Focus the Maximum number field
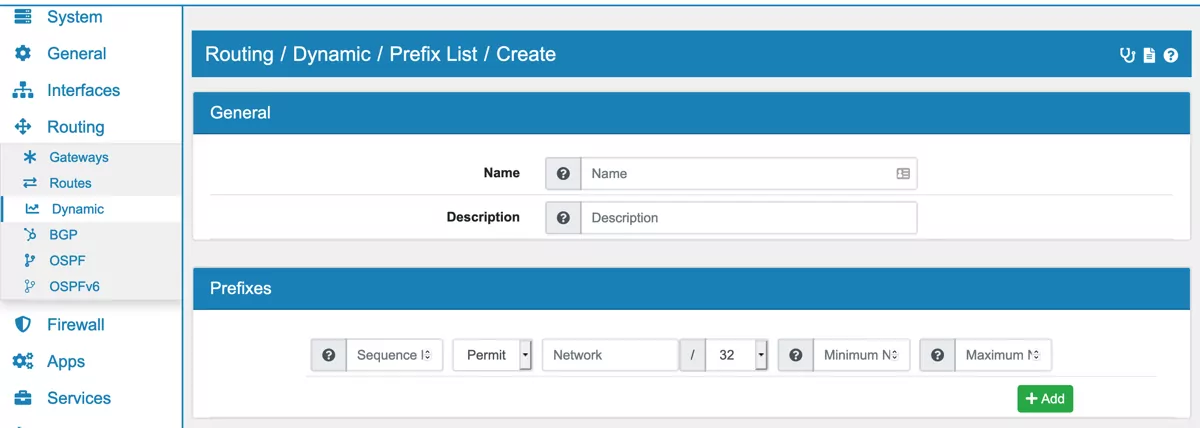Image resolution: width=1200 pixels, height=428 pixels. click(x=1003, y=355)
